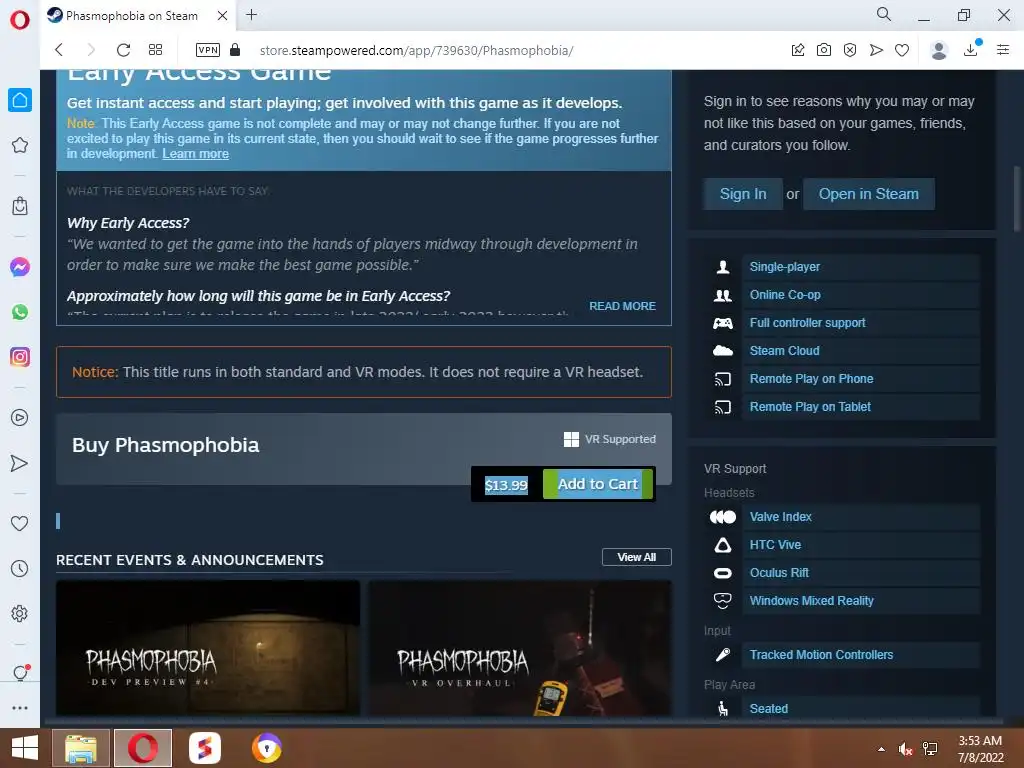Viewport: 1024px width, 768px height.
Task: Close the Phasmophobia on Steam tab
Action: coord(222,15)
